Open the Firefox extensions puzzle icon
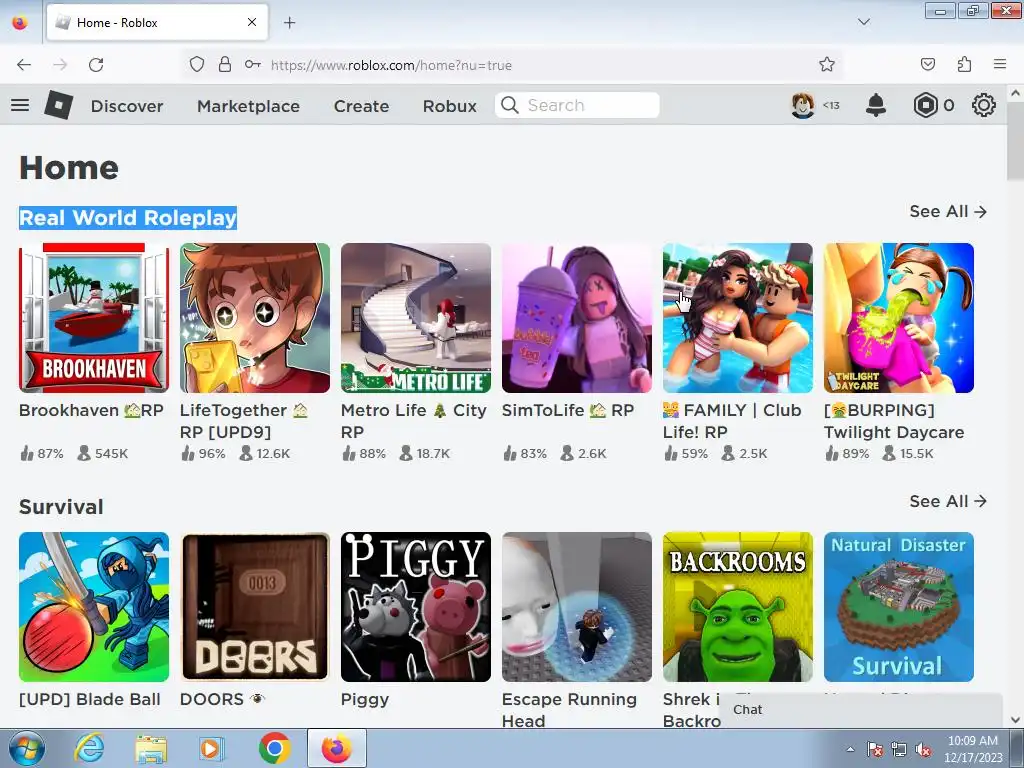 964,65
